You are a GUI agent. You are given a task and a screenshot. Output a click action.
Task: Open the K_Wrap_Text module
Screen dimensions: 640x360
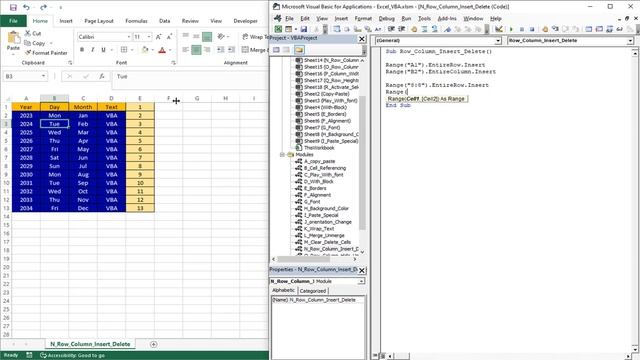click(319, 229)
